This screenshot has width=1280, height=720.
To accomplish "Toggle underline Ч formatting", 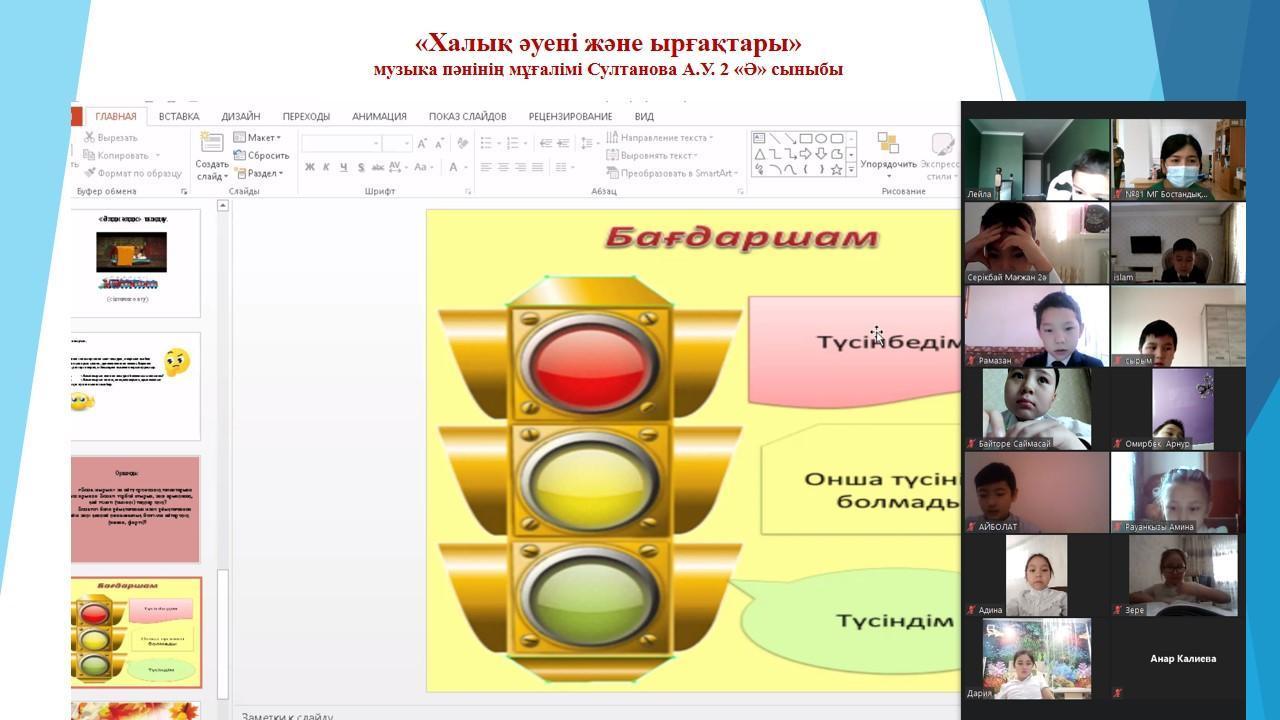I will [x=343, y=167].
